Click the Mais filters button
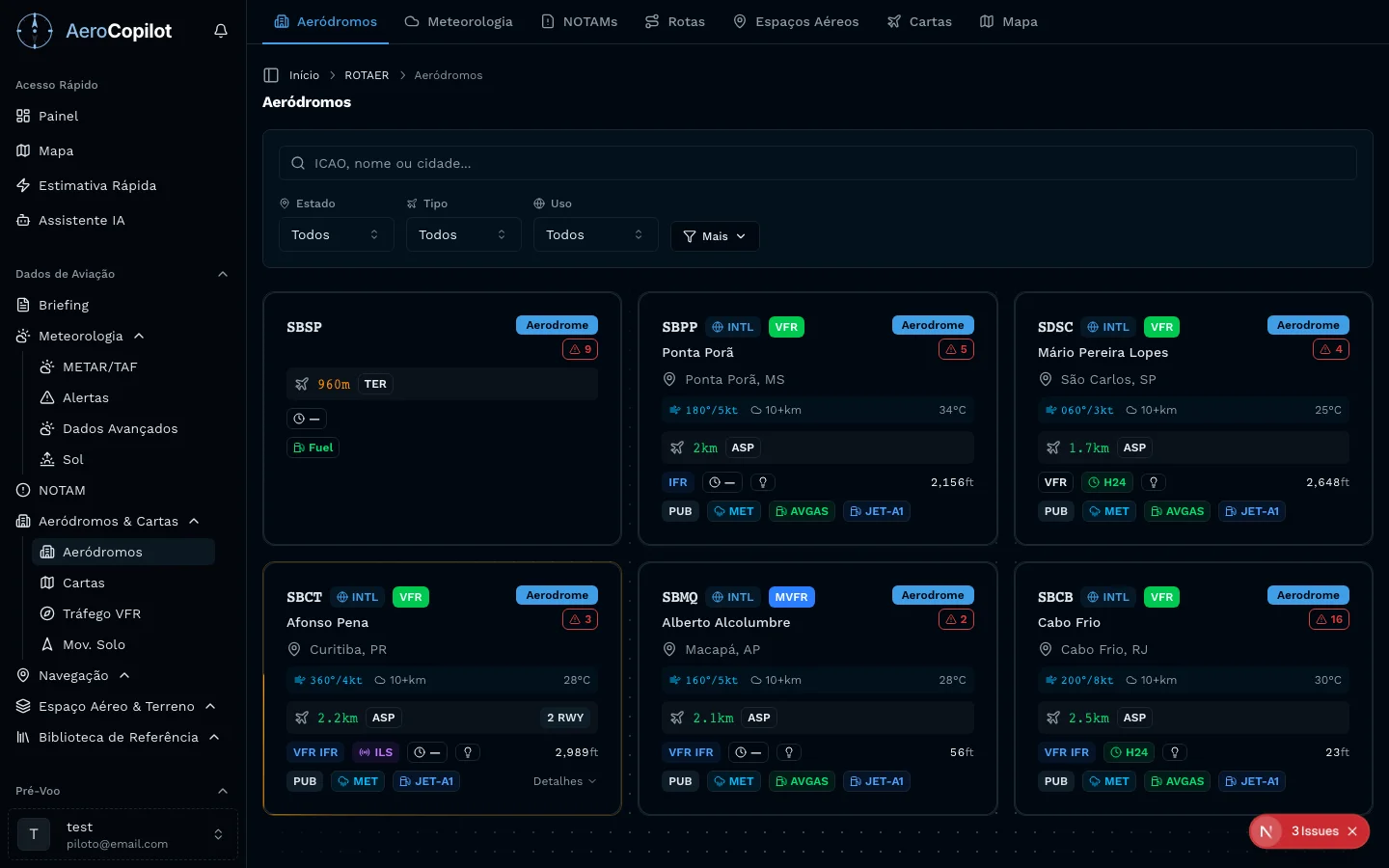The image size is (1389, 868). tap(715, 236)
